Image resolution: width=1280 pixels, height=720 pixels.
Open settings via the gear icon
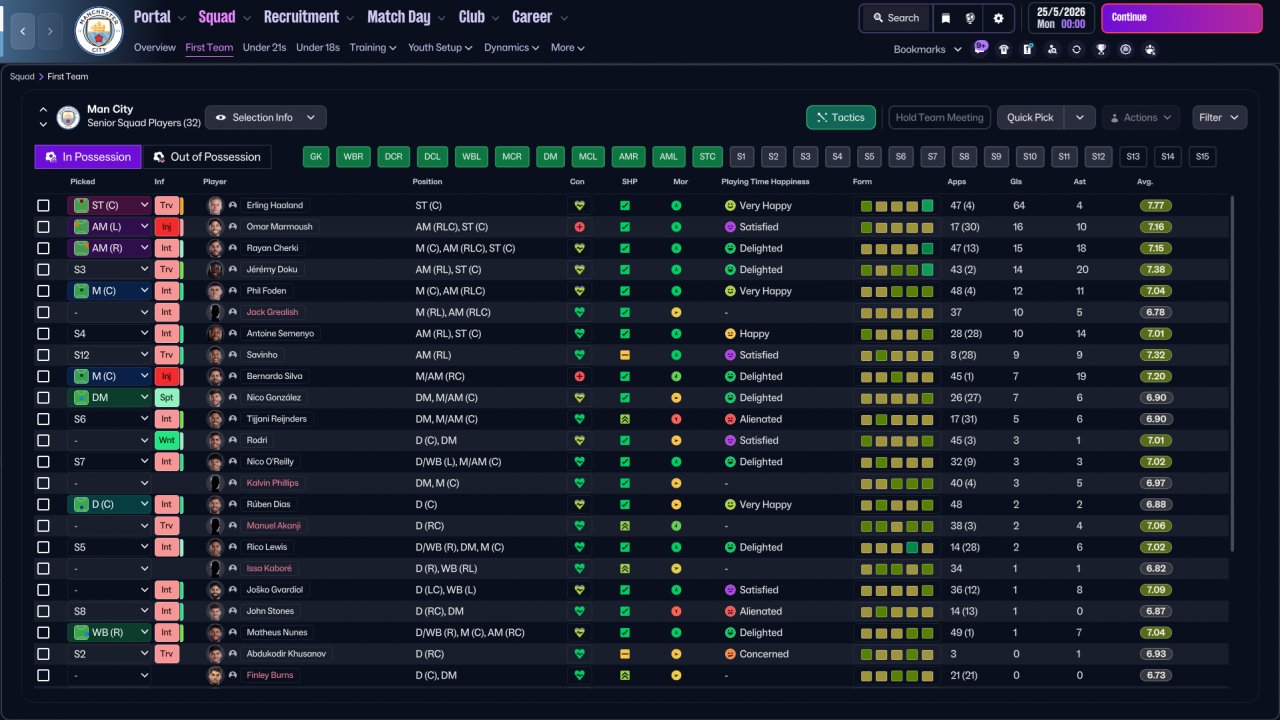tap(998, 18)
